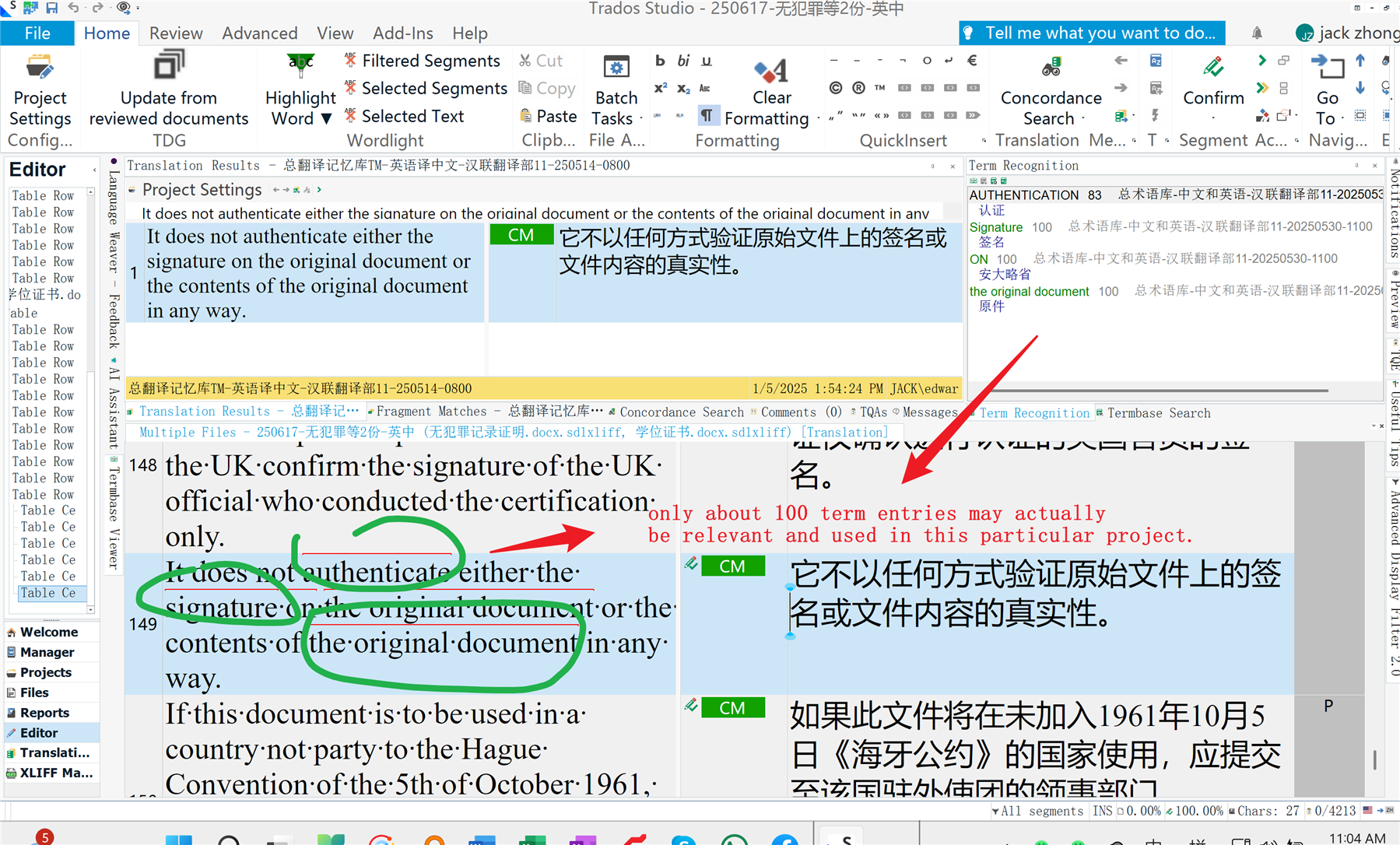Switch to the Add-Ins ribbon tab
Screen dimensions: 1400x845
pos(403,33)
